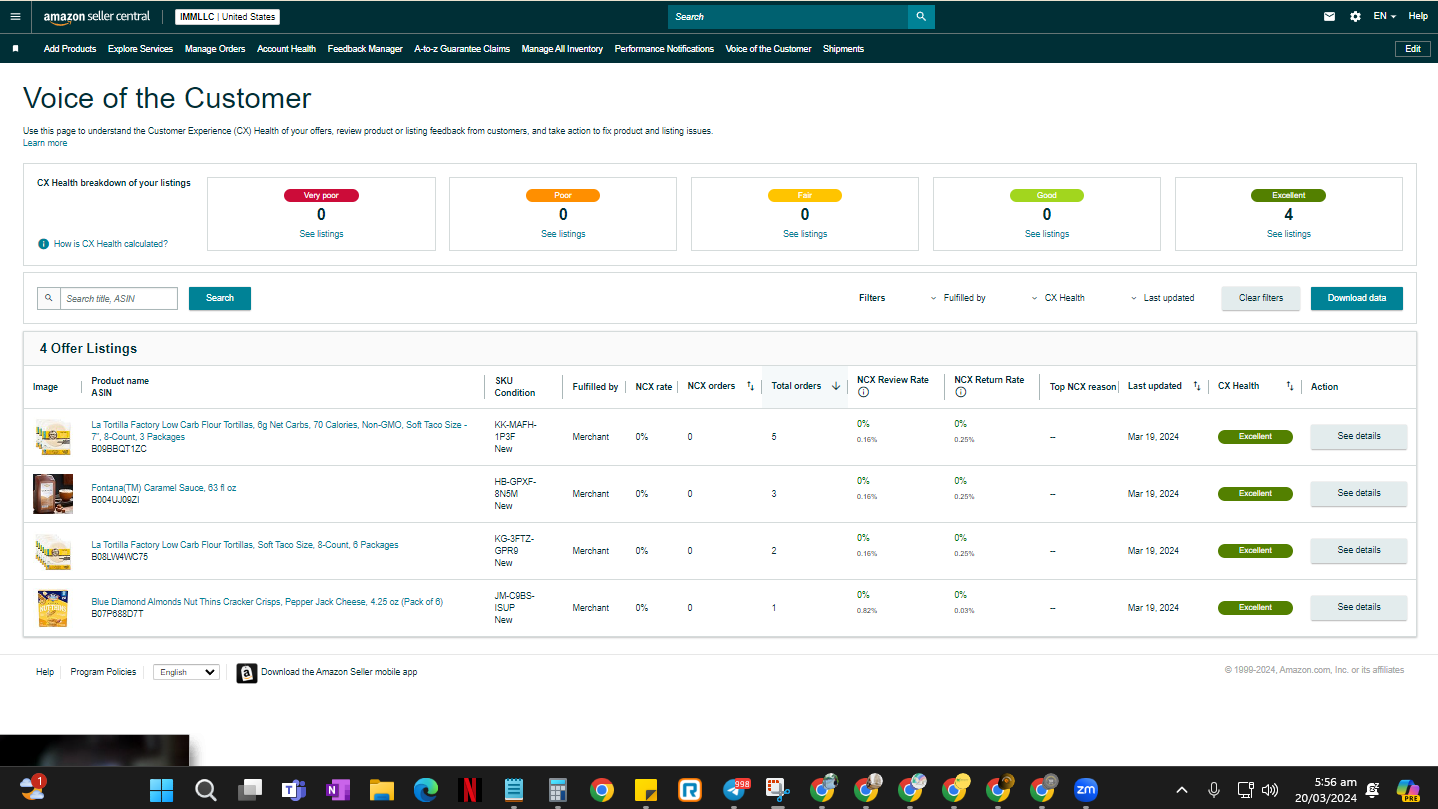Image resolution: width=1438 pixels, height=809 pixels.
Task: Open Add Products in the navigation bar
Action: pyautogui.click(x=70, y=49)
